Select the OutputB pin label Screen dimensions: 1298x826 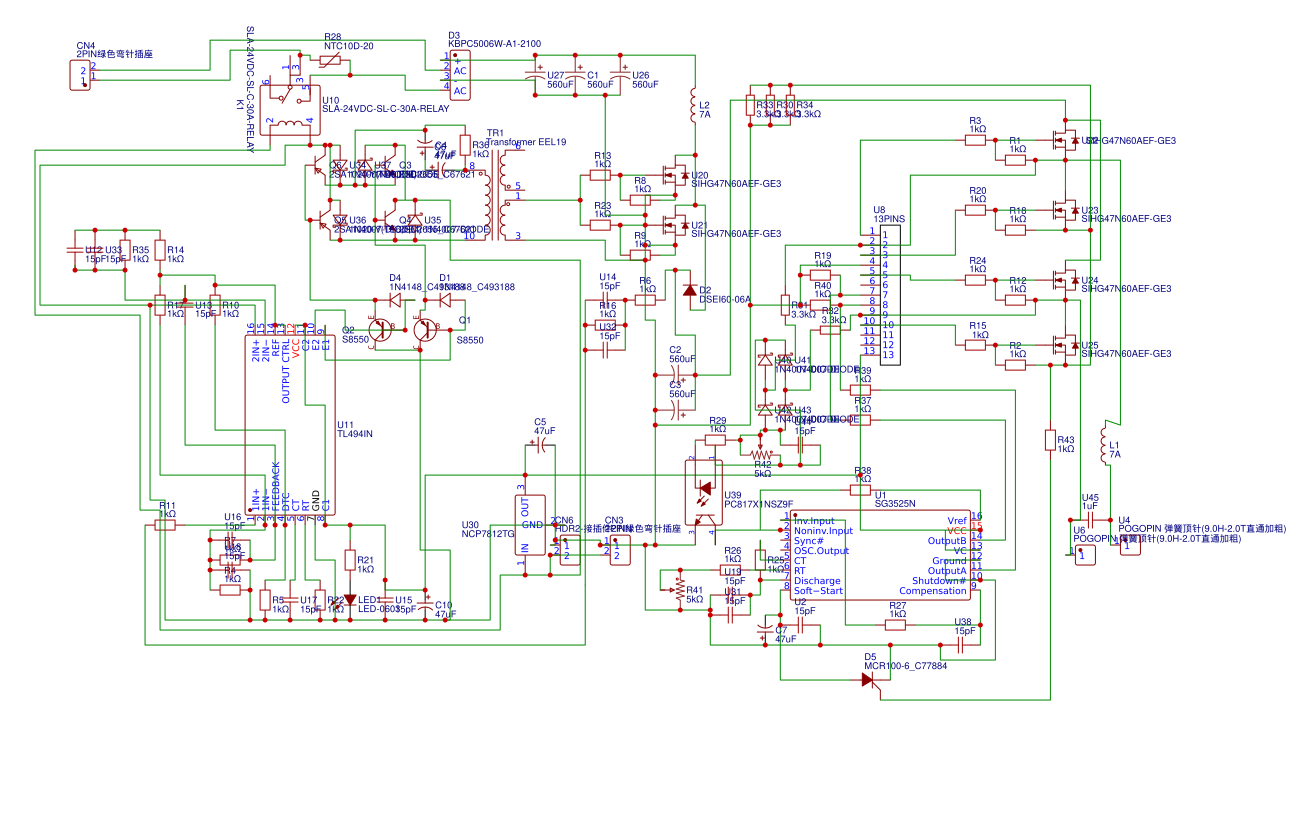(x=947, y=541)
